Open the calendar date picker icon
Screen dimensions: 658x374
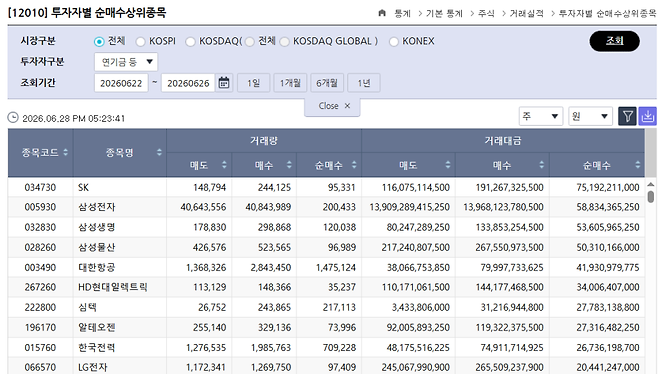(x=224, y=83)
